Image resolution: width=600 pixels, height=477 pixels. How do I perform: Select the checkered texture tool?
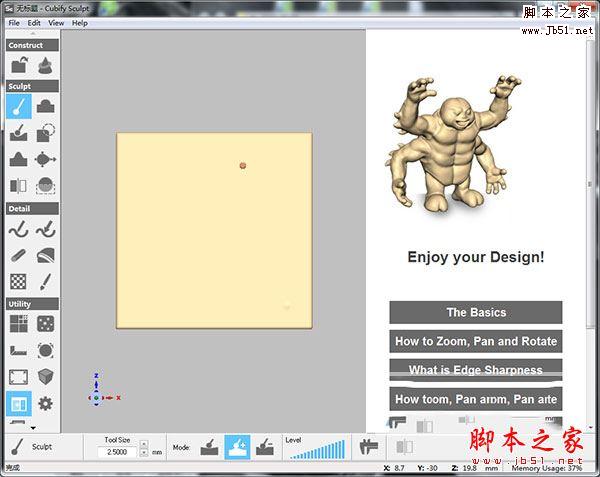[19, 282]
